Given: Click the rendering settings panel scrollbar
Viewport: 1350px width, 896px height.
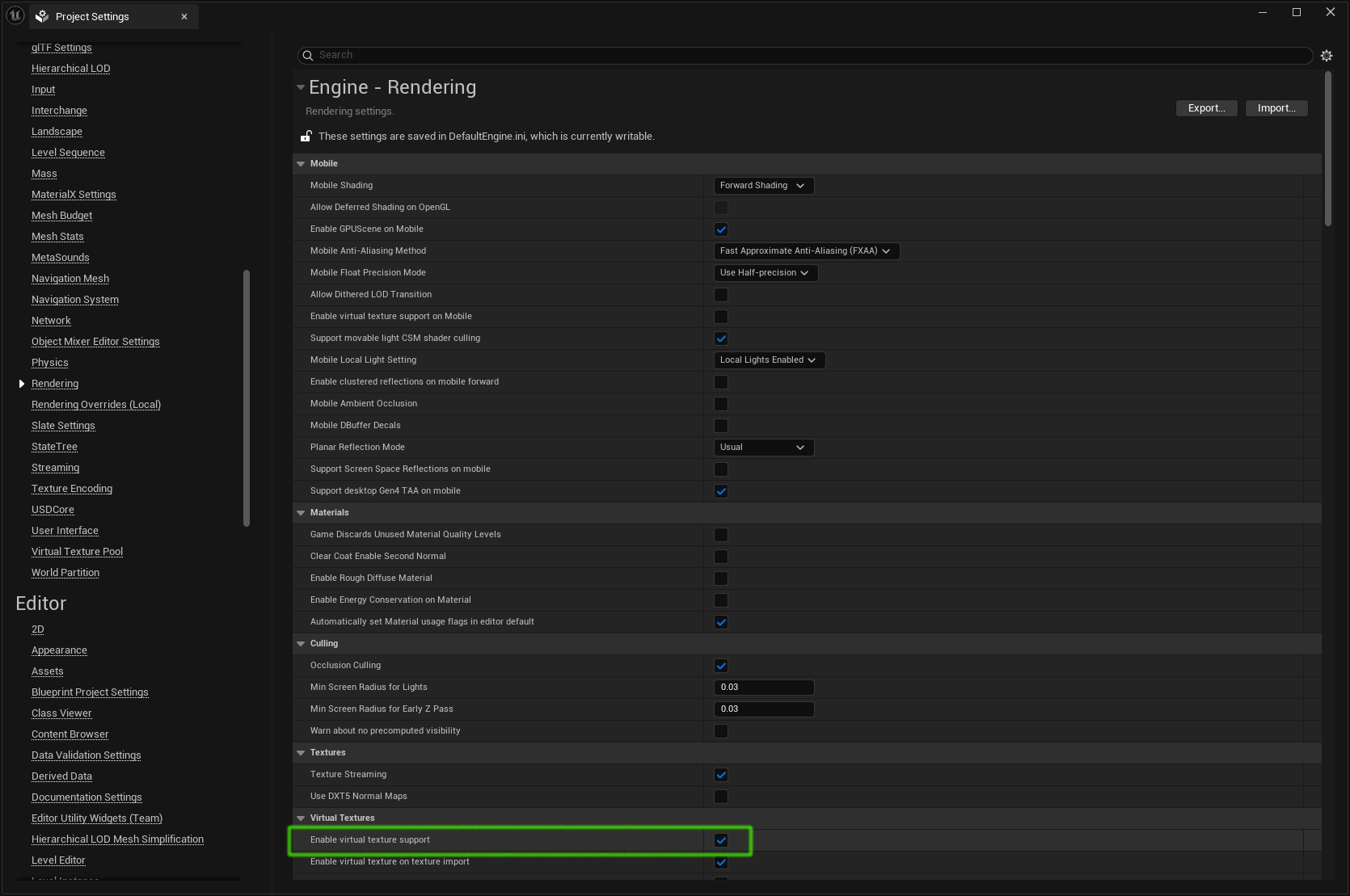Looking at the screenshot, I should (1328, 149).
